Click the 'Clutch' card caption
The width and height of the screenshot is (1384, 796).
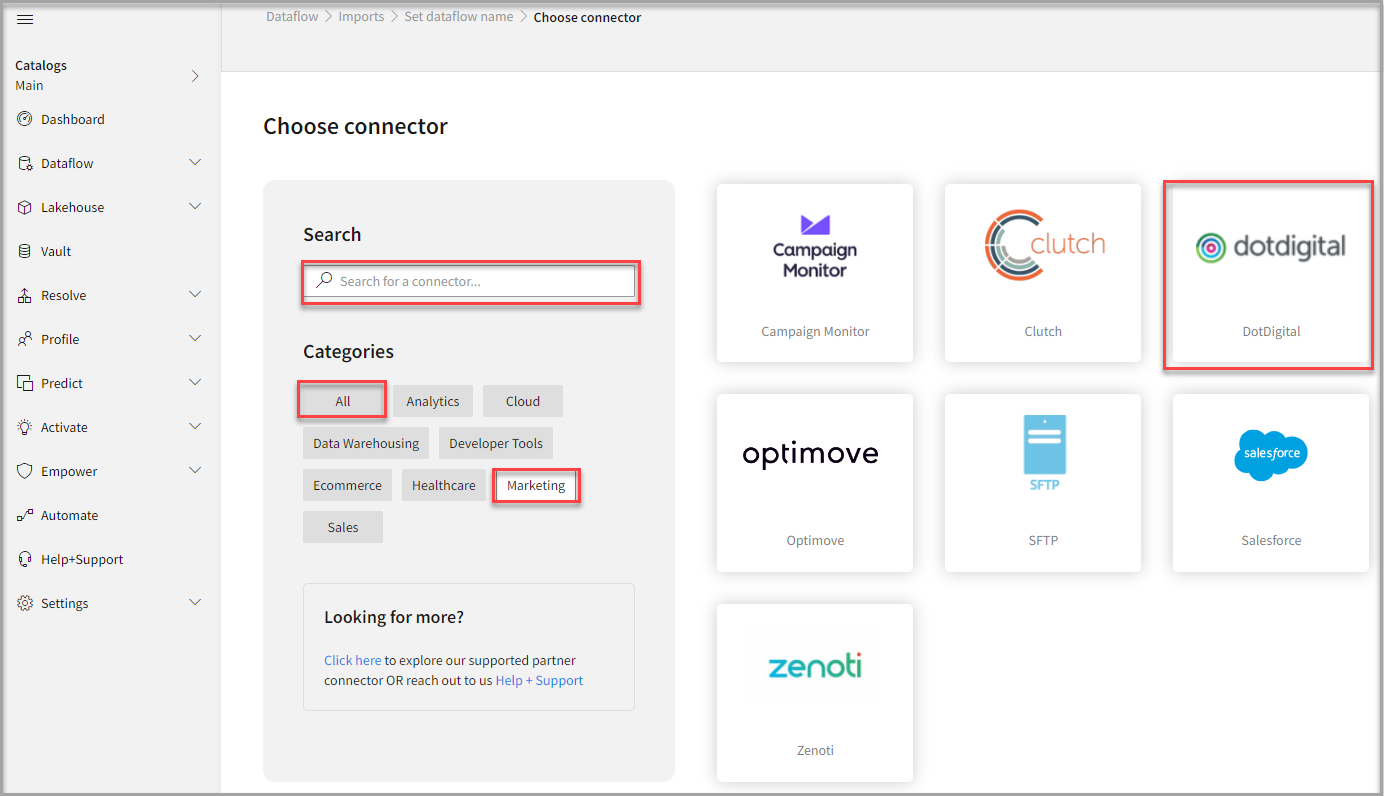[1043, 331]
